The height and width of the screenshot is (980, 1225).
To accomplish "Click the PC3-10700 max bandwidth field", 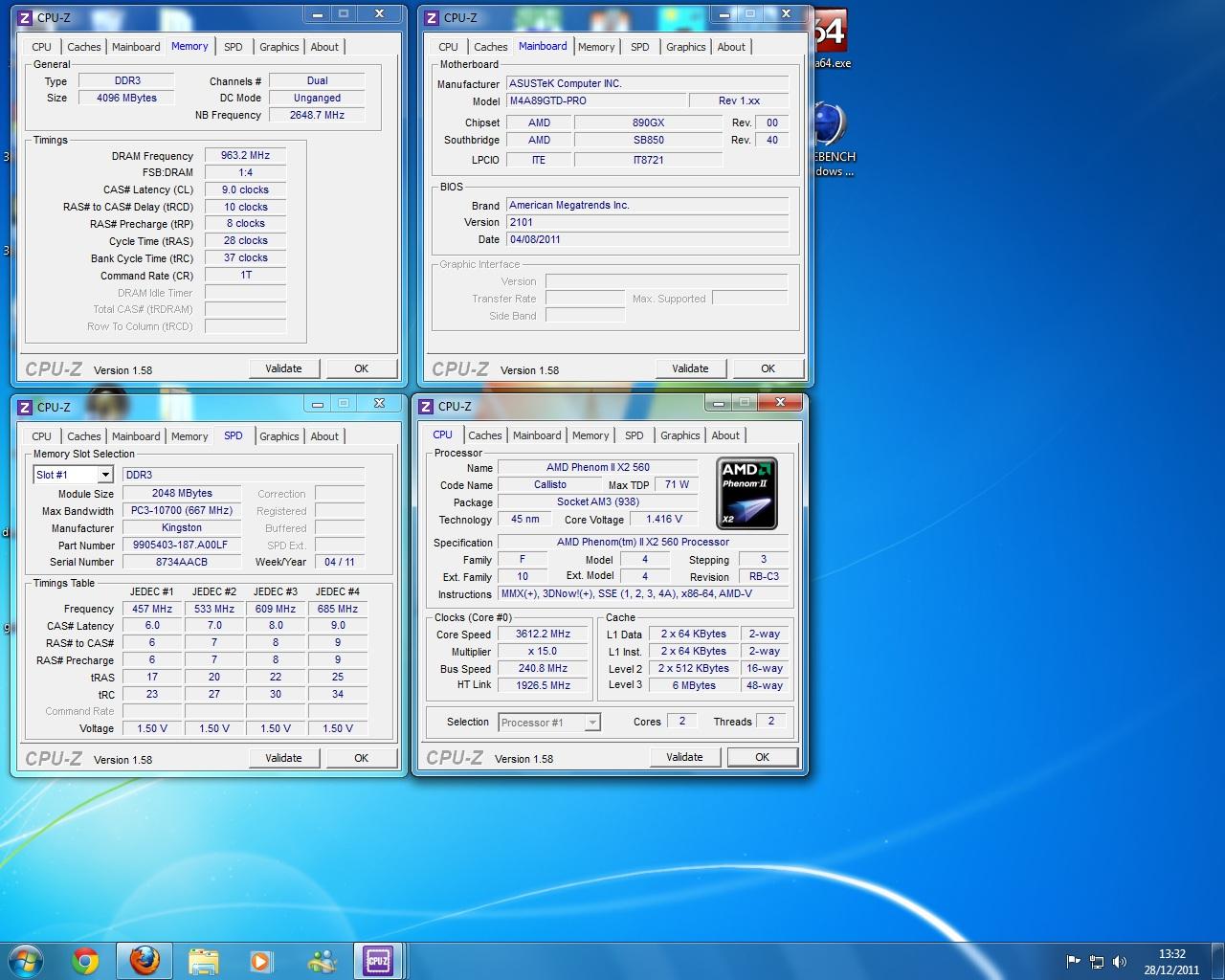I will [182, 510].
